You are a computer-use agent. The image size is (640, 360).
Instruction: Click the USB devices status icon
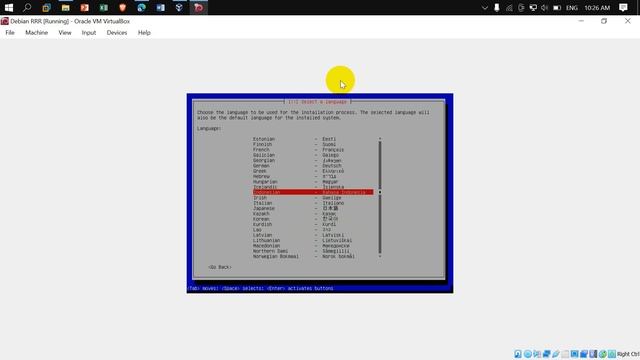[x=556, y=354]
